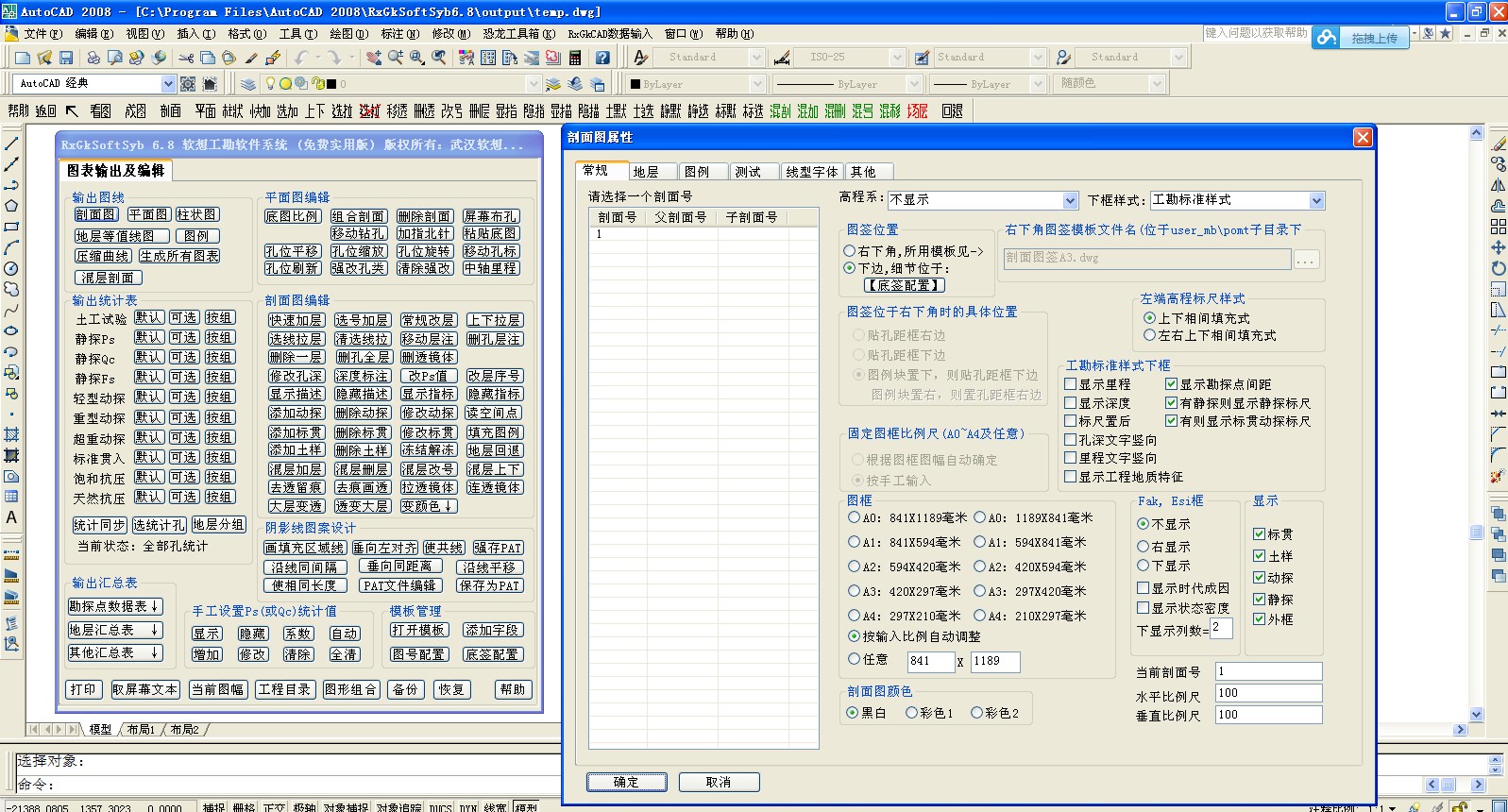The image size is (1508, 812).
Task: Select the Revision Cloud tool
Action: 11,289
